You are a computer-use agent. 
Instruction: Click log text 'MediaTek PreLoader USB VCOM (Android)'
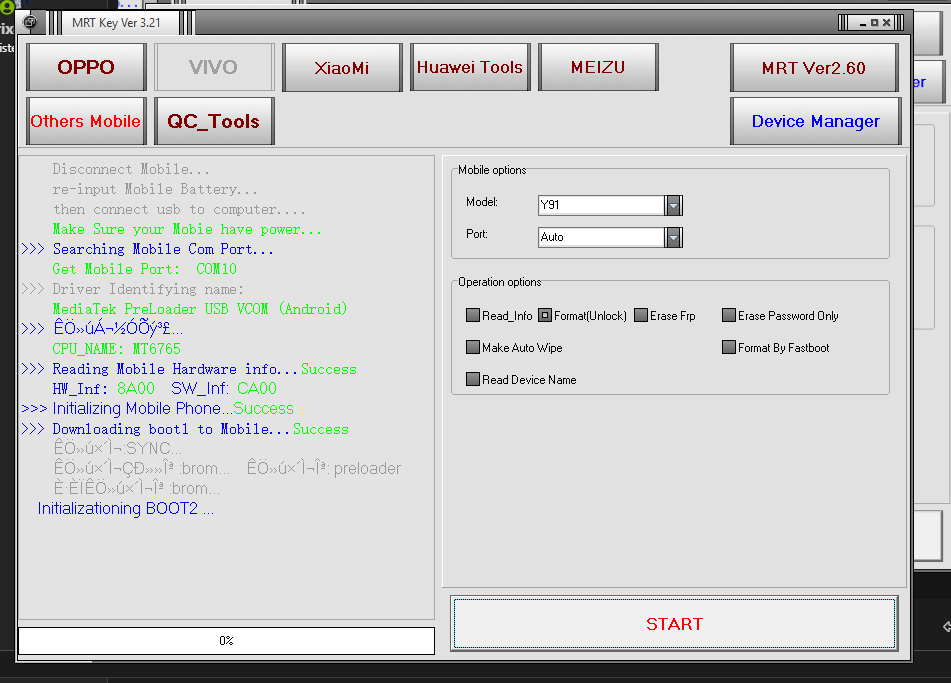click(x=200, y=309)
